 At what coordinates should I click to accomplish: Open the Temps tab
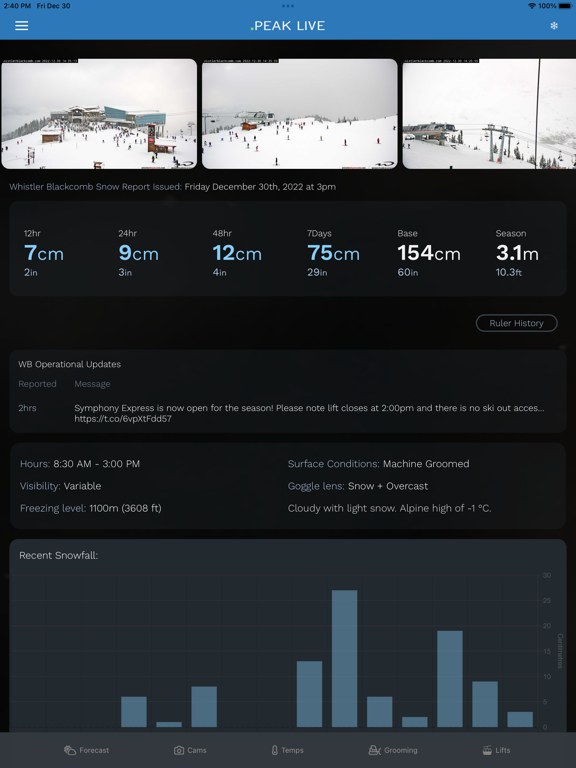[x=288, y=750]
